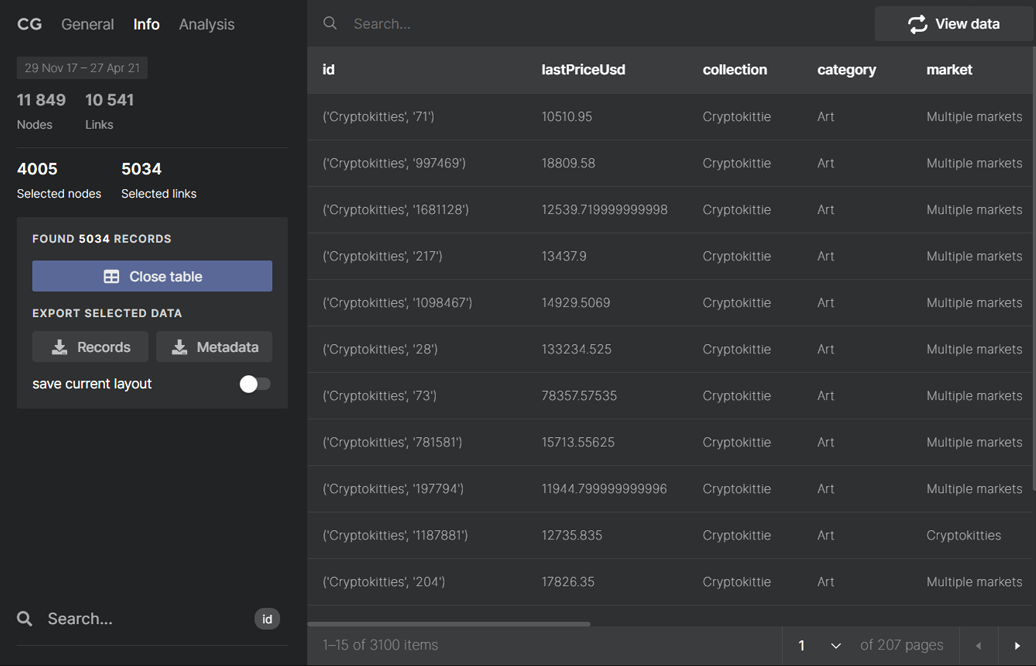1036x666 pixels.
Task: Go to previous page arrow
Action: 978,646
